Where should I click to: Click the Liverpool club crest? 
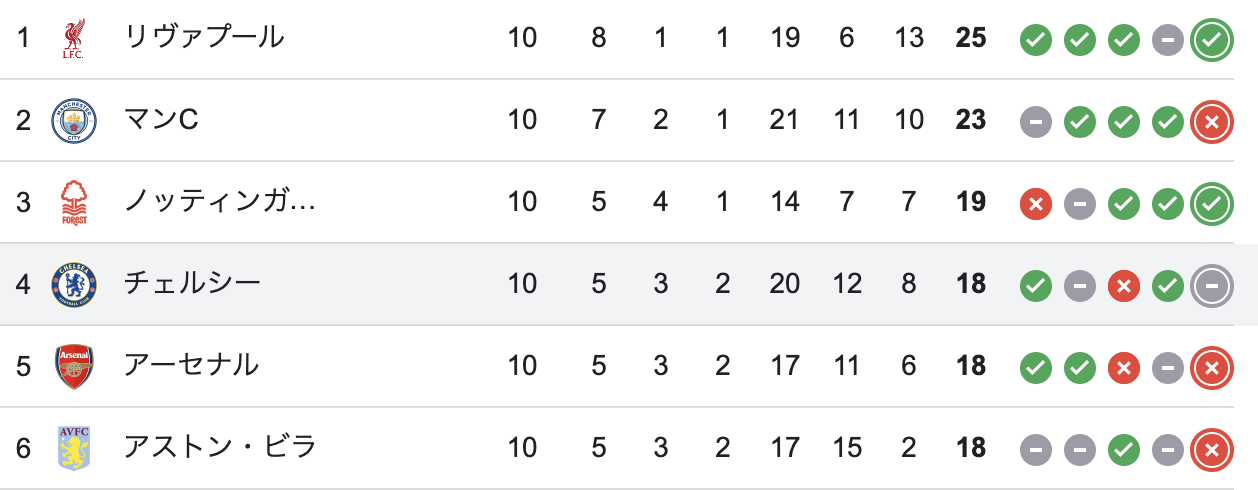(x=74, y=39)
